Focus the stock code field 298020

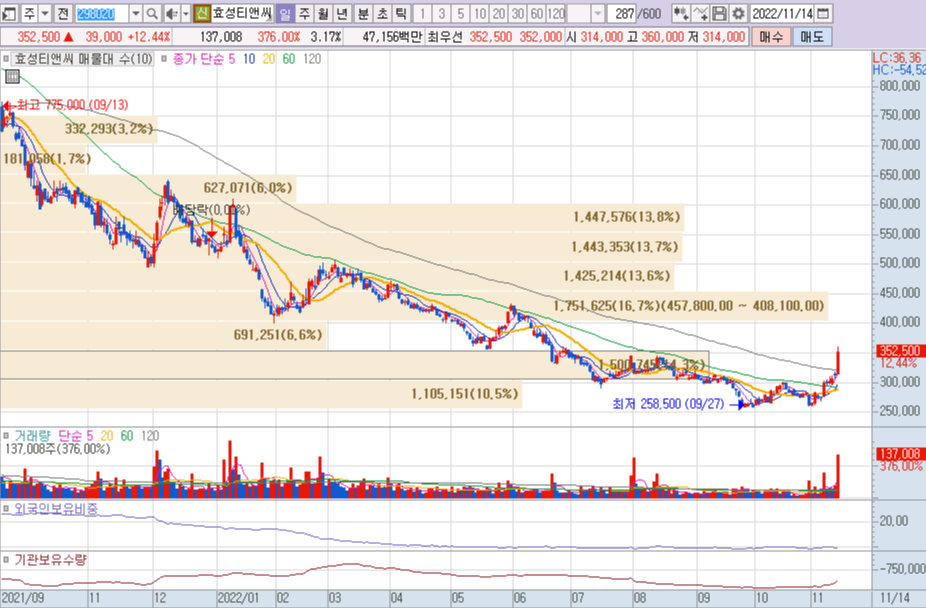102,13
